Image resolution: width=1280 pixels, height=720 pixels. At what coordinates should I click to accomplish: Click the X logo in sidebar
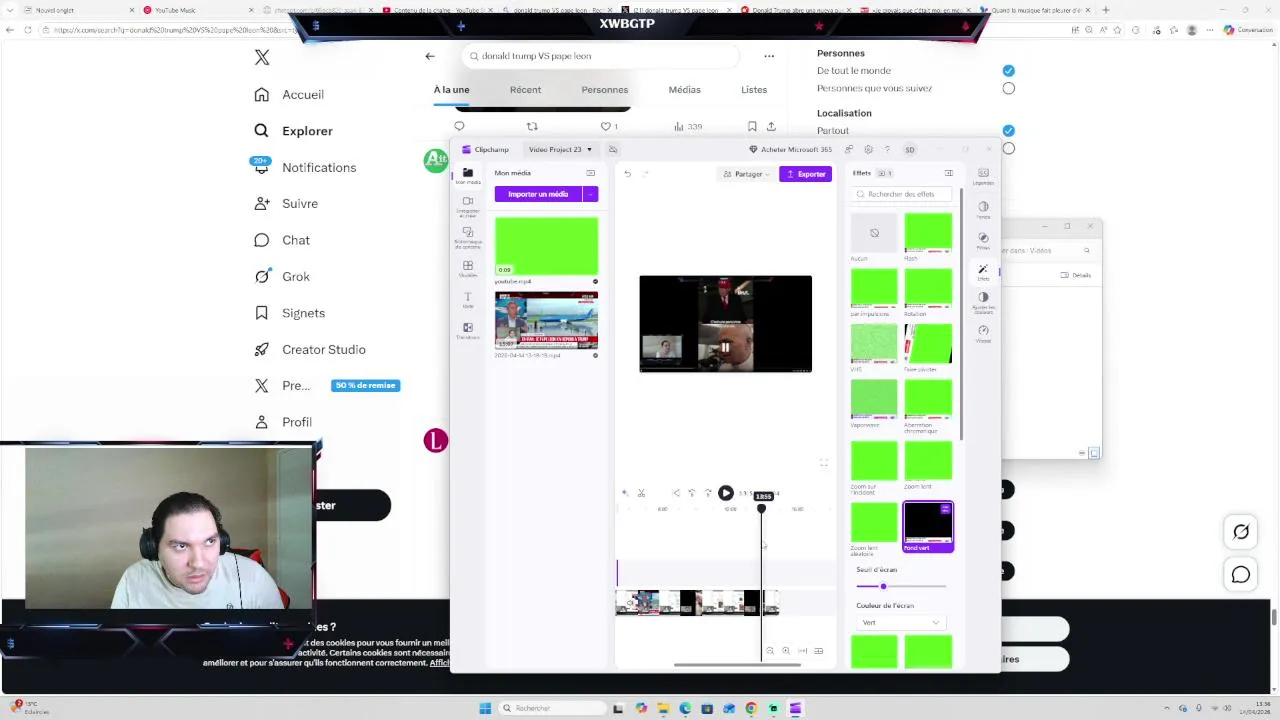[262, 58]
